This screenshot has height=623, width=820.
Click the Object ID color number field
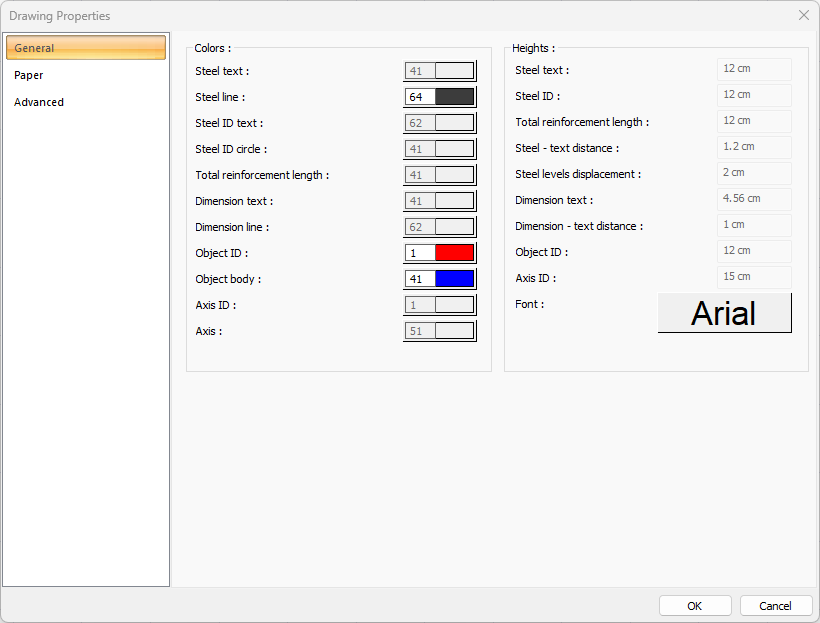click(x=420, y=253)
